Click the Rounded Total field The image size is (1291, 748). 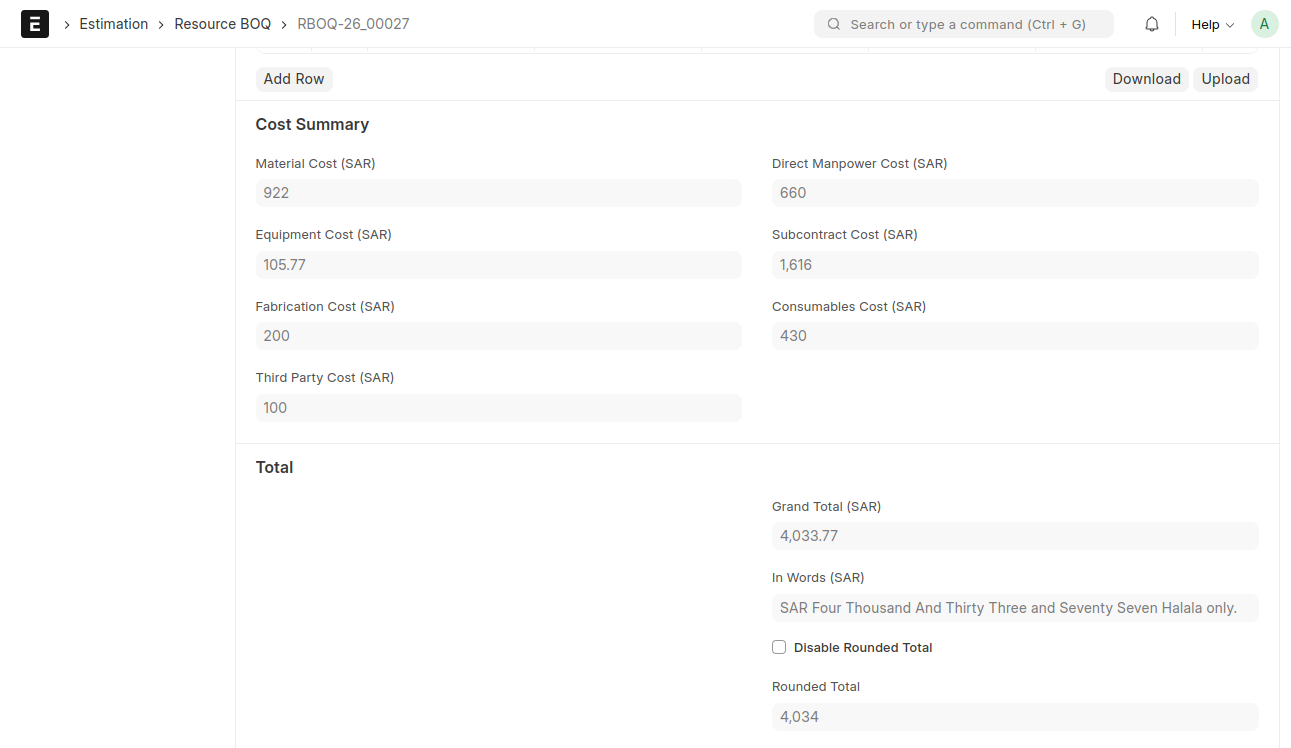(1014, 717)
